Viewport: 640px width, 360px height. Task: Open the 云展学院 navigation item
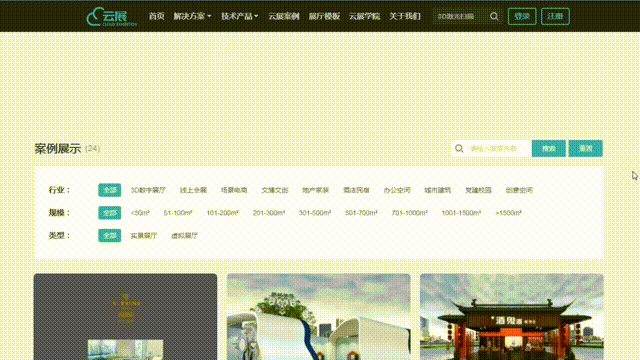[364, 16]
